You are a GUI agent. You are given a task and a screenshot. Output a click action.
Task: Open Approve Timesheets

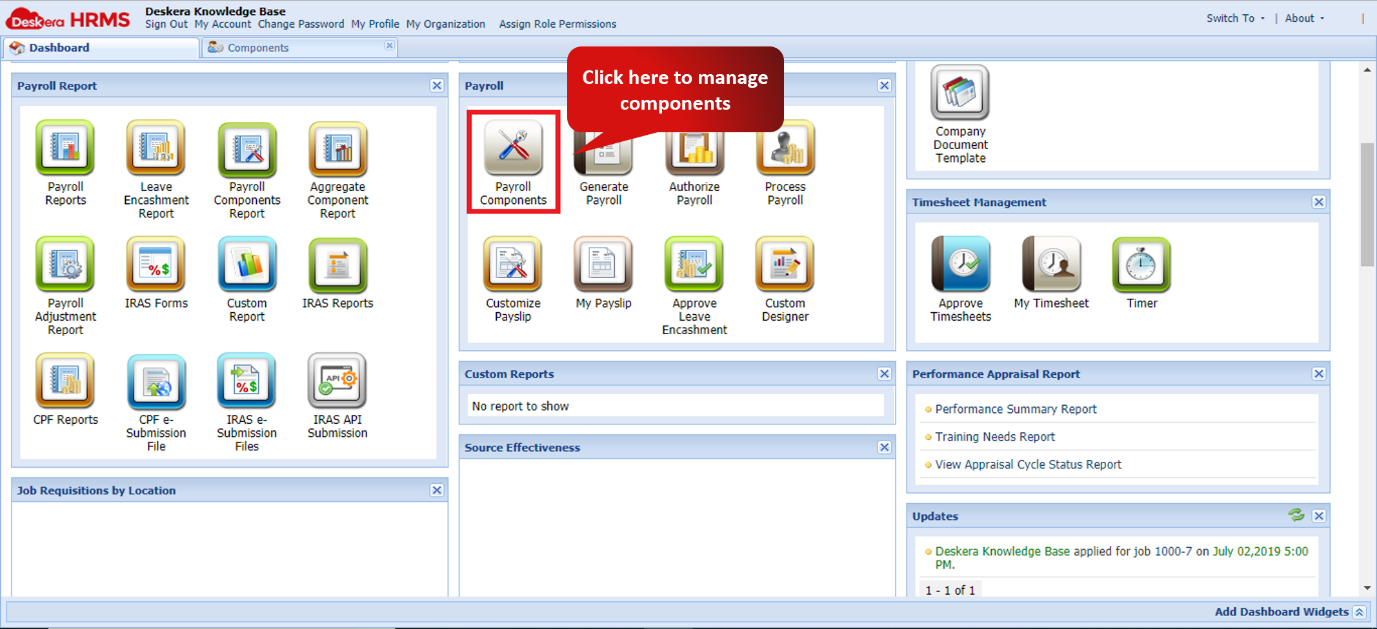click(960, 260)
